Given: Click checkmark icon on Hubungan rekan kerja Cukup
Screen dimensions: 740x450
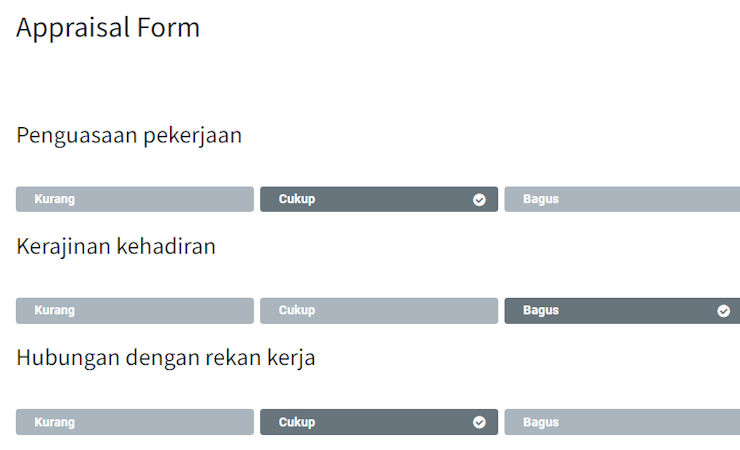Looking at the screenshot, I should 479,422.
